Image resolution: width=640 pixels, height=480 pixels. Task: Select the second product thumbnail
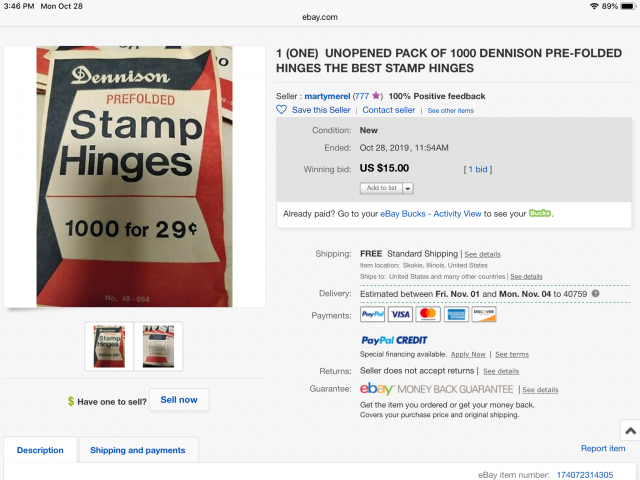tap(158, 346)
